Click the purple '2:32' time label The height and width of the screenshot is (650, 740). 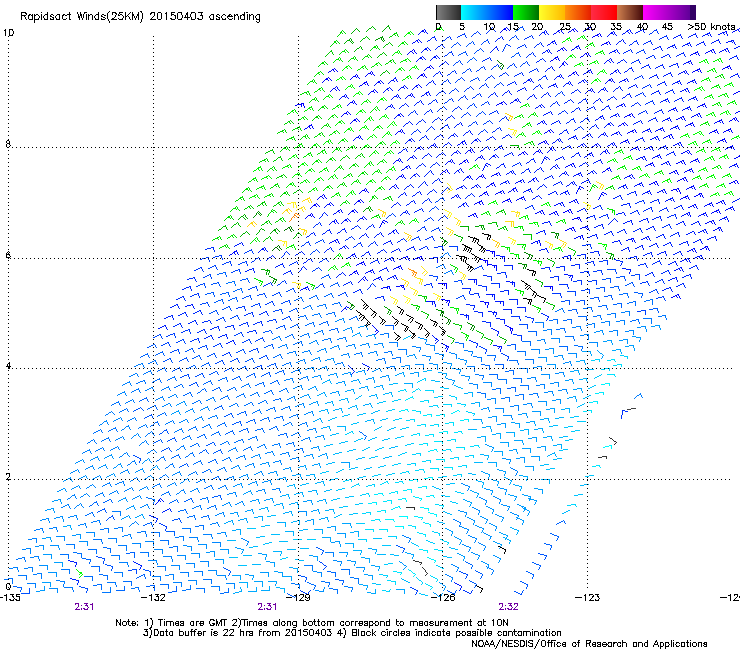[x=508, y=607]
